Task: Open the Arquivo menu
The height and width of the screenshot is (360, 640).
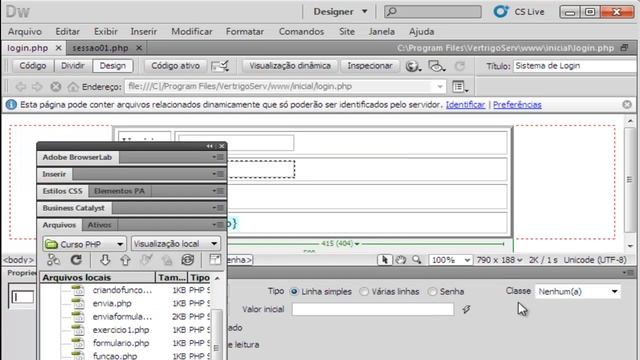Action: pos(25,31)
